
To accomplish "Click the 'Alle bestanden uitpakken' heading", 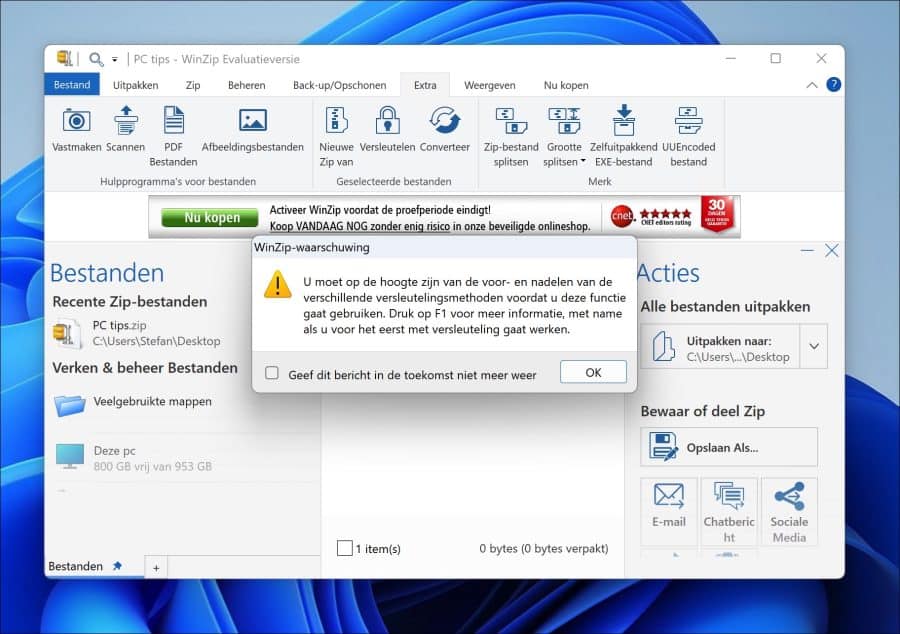I will [726, 306].
